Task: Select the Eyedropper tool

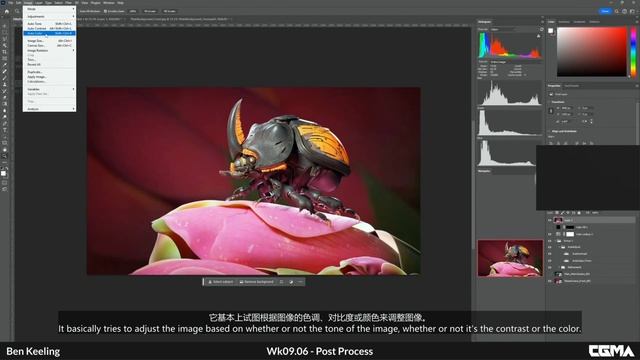Action: (x=4, y=65)
